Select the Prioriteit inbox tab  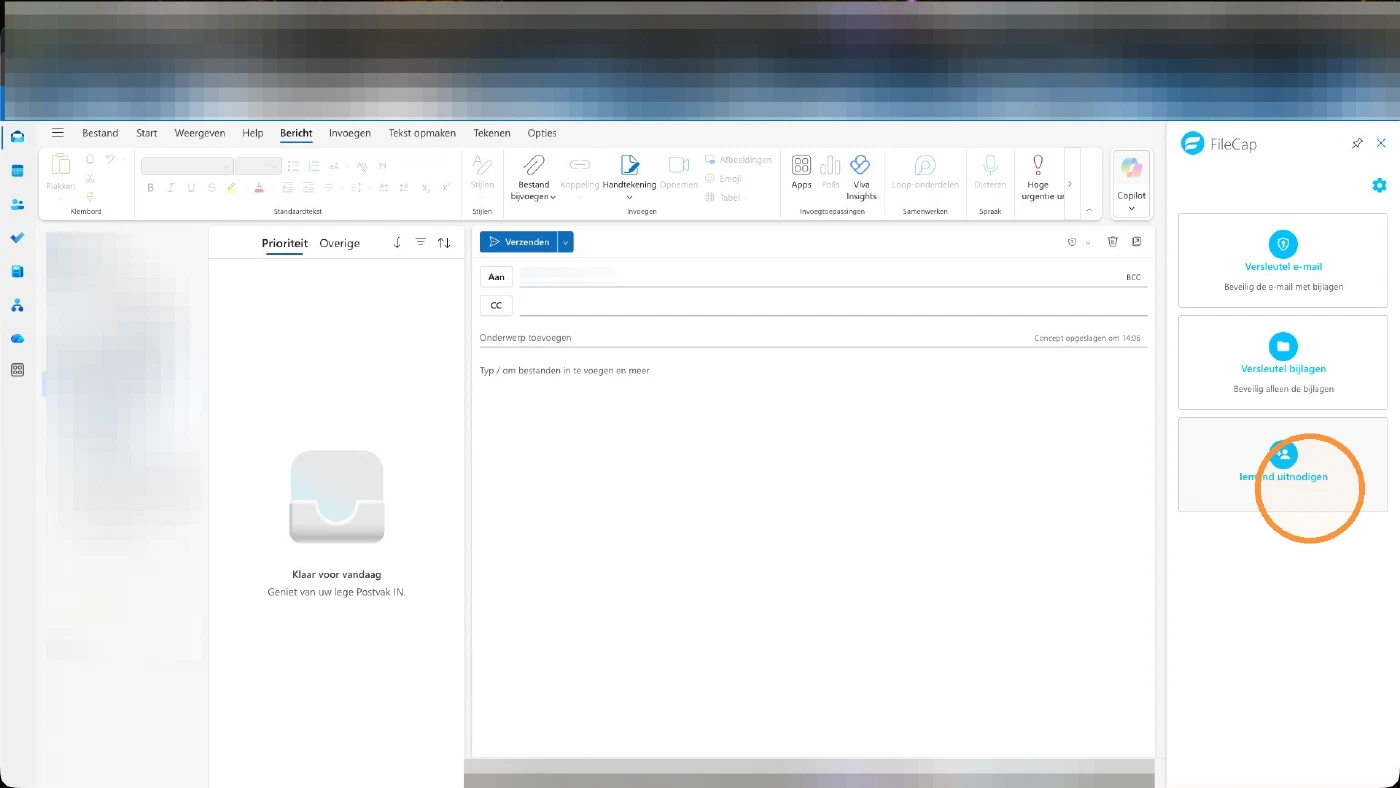tap(285, 243)
